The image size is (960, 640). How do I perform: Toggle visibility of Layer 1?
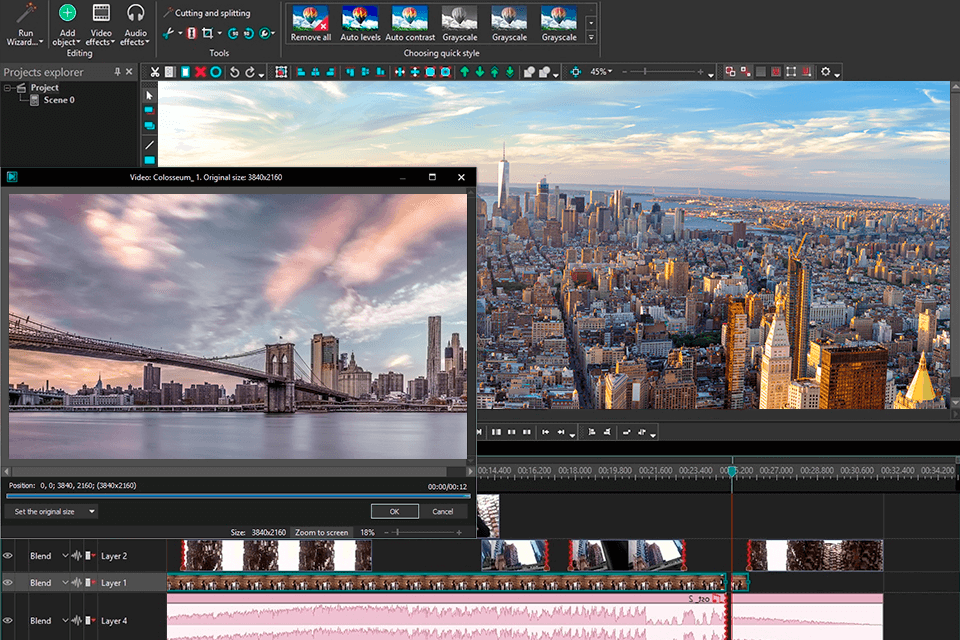pos(8,582)
